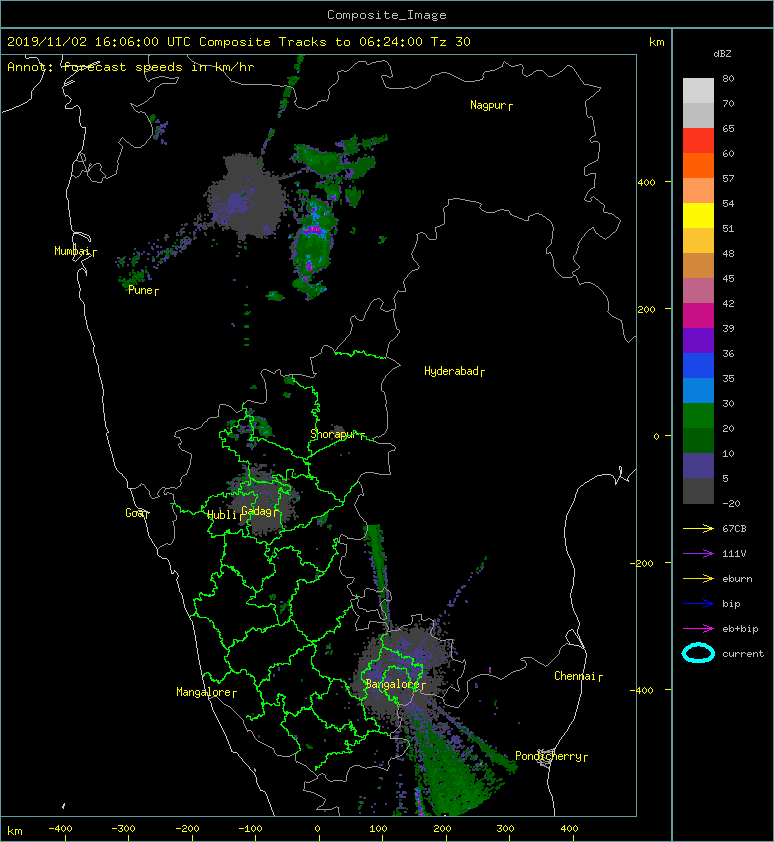Click the Gadag radar site label
The width and height of the screenshot is (774, 842).
pyautogui.click(x=257, y=511)
